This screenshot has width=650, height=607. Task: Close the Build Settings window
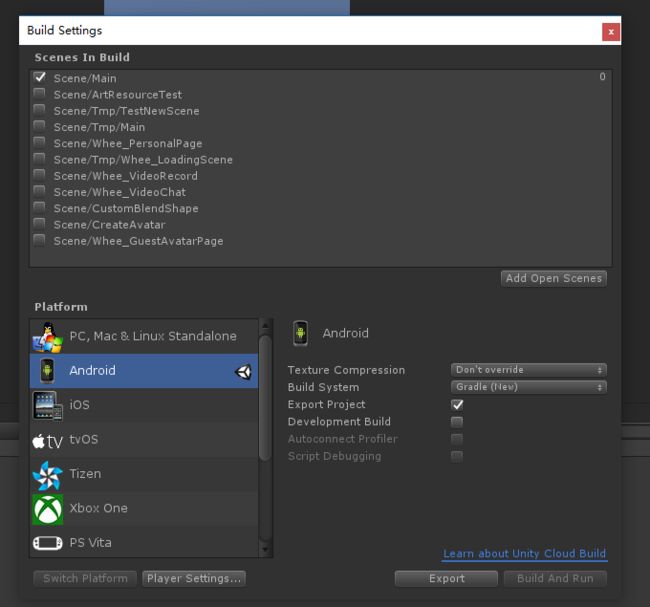[611, 32]
